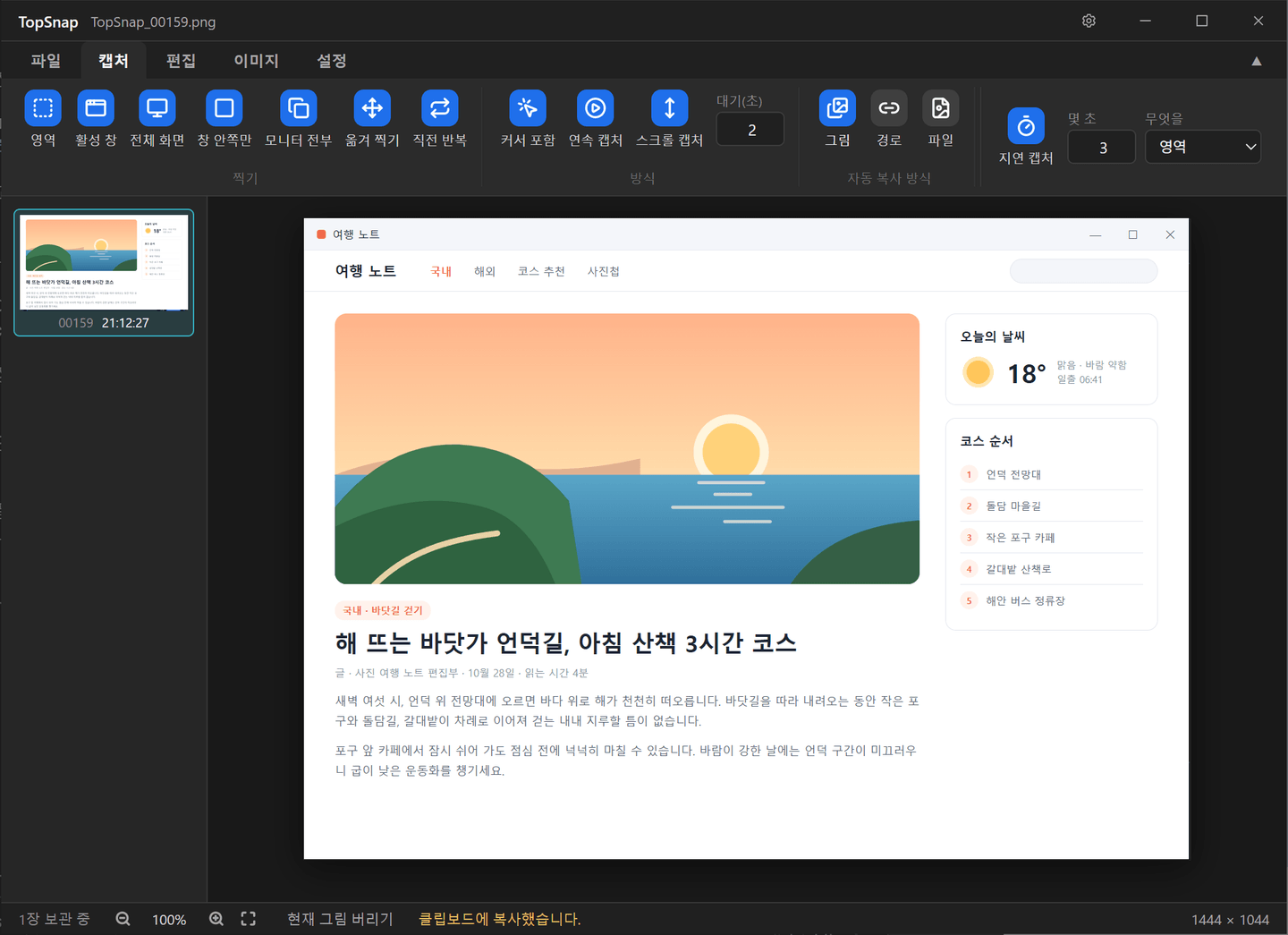Click 현재 그림 버리기 to discard image
This screenshot has height=935, width=1288.
point(340,919)
